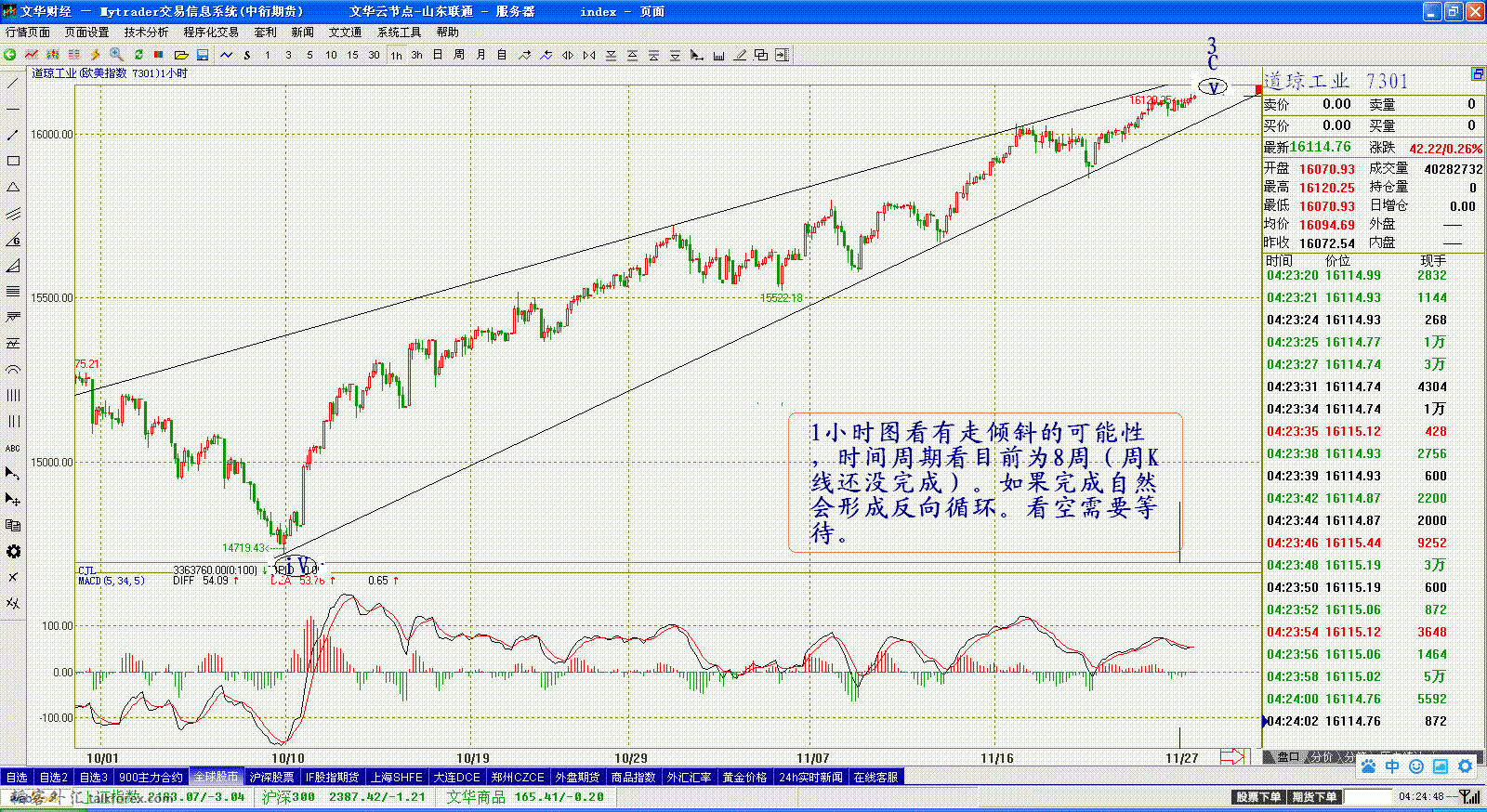
Task: Select the triangle drawing tool
Action: click(x=13, y=188)
